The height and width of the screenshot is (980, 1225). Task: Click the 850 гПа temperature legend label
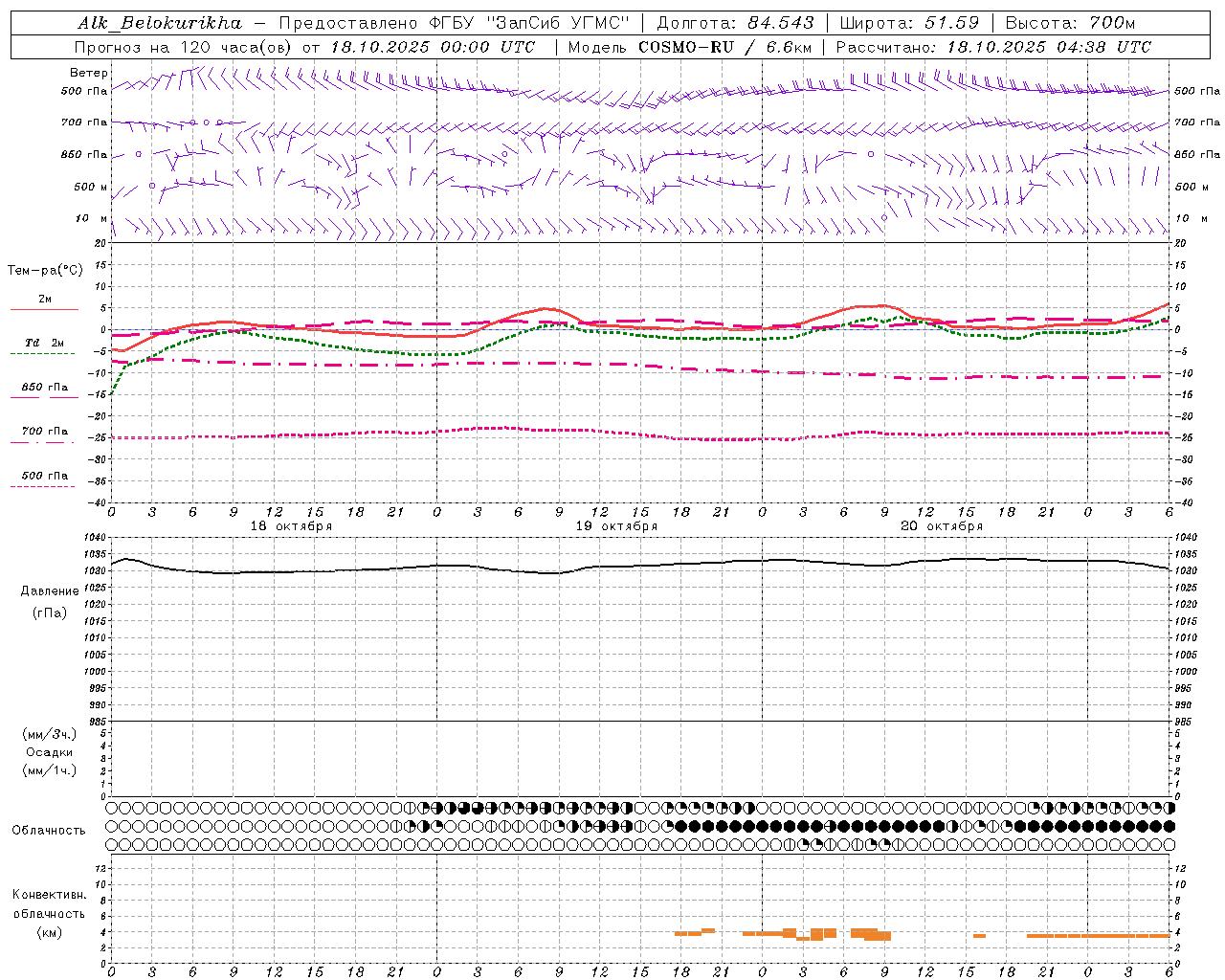tap(44, 388)
